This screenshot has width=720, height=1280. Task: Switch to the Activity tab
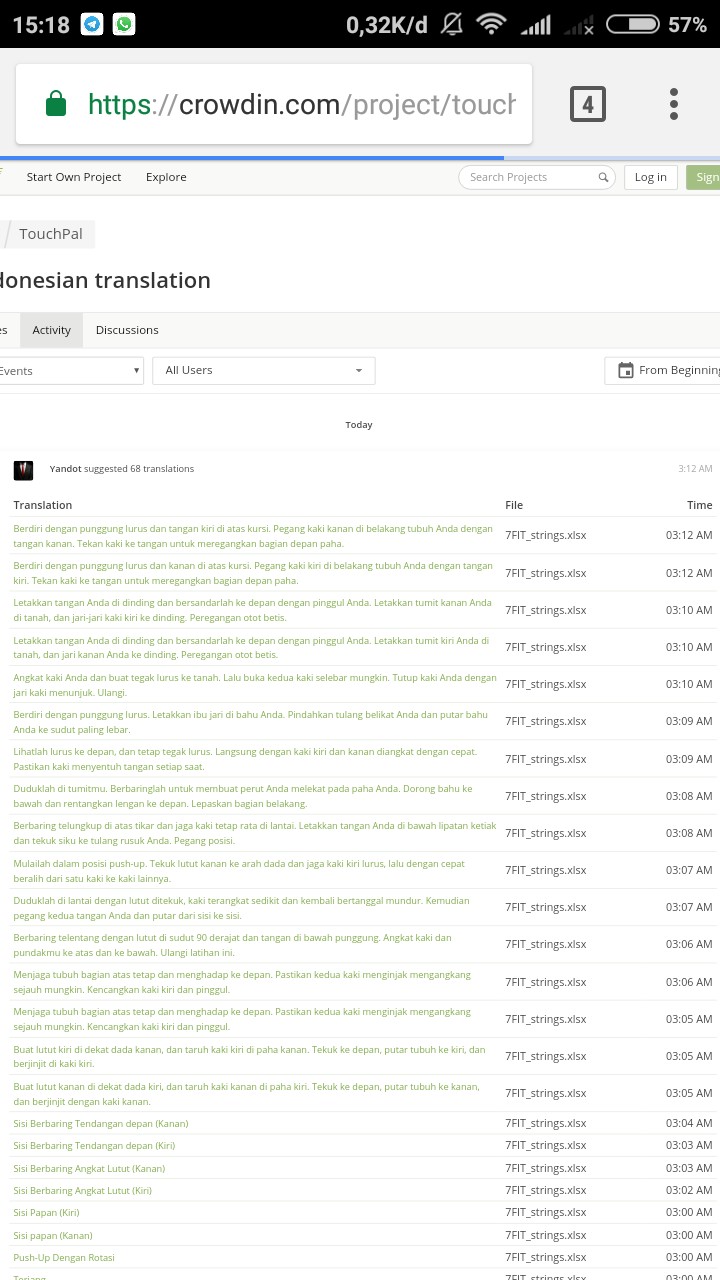[52, 330]
